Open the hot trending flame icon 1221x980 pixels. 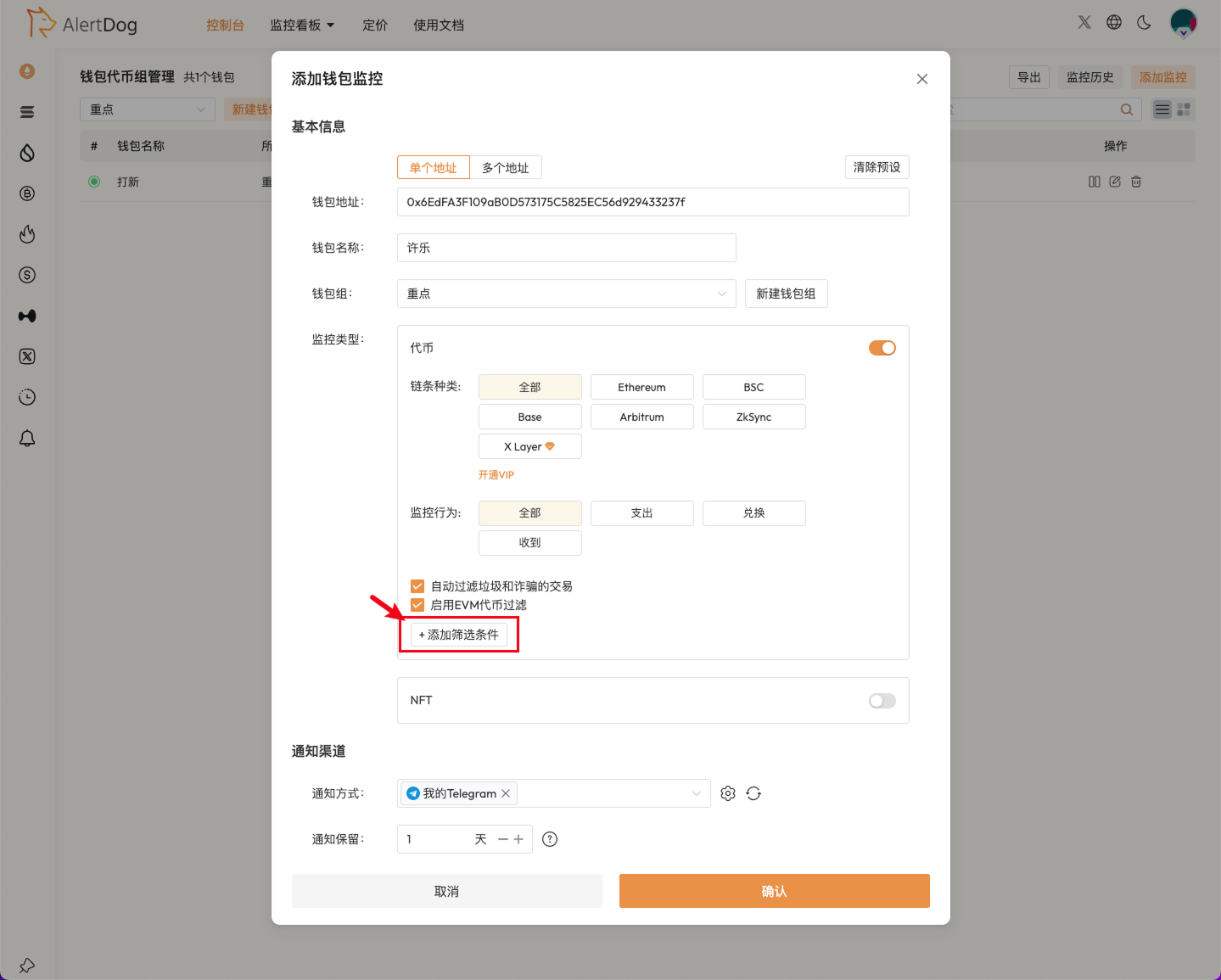26,234
